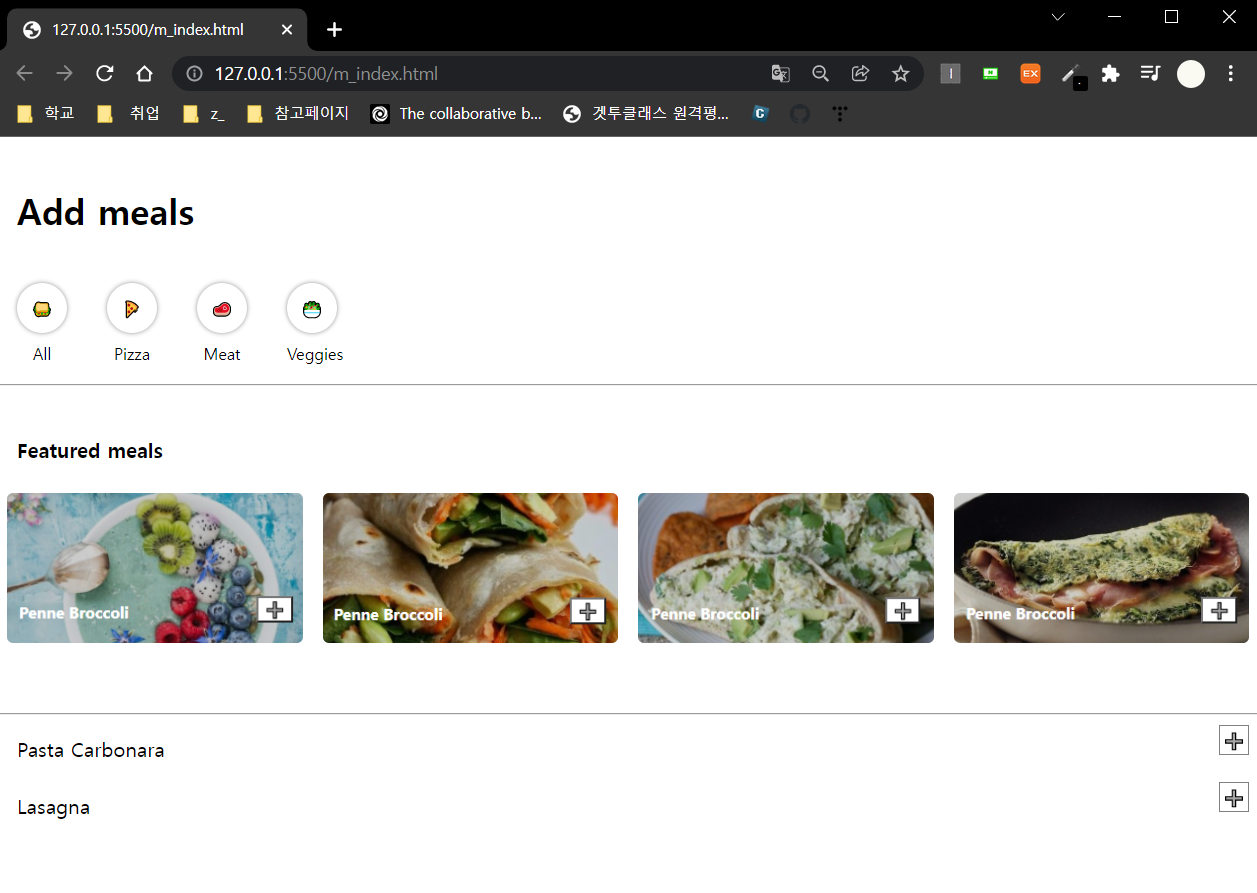This screenshot has height=893, width=1257.
Task: Open the veggie wrap meal image
Action: click(470, 568)
